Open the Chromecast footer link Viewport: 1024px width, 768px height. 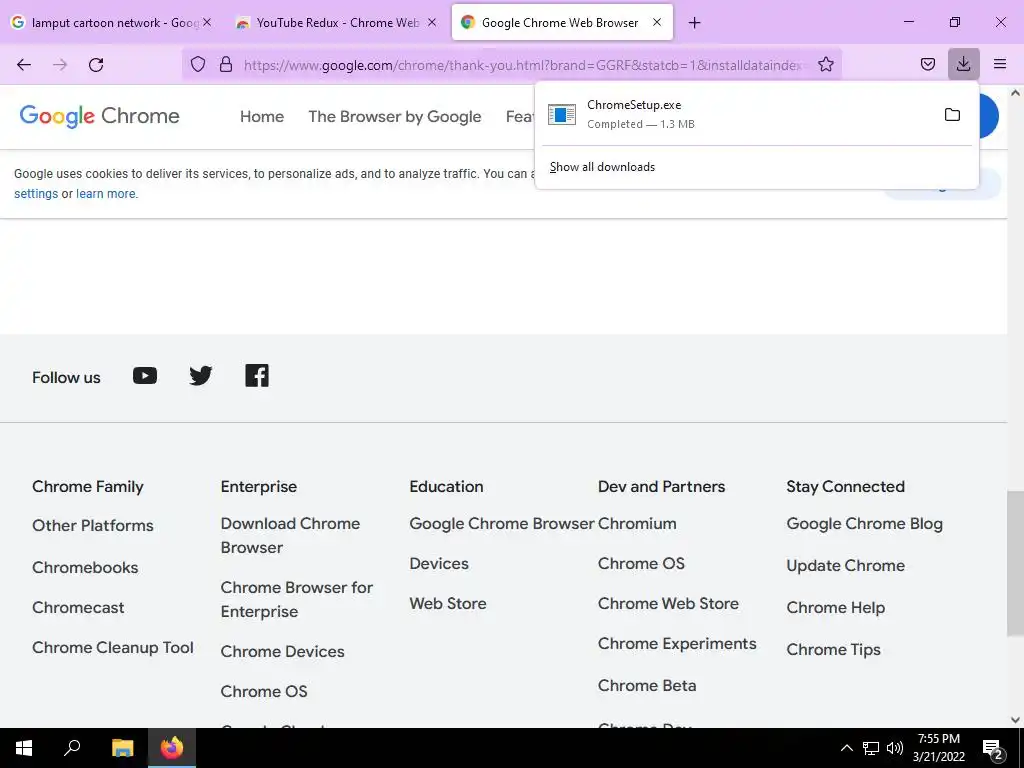point(78,608)
